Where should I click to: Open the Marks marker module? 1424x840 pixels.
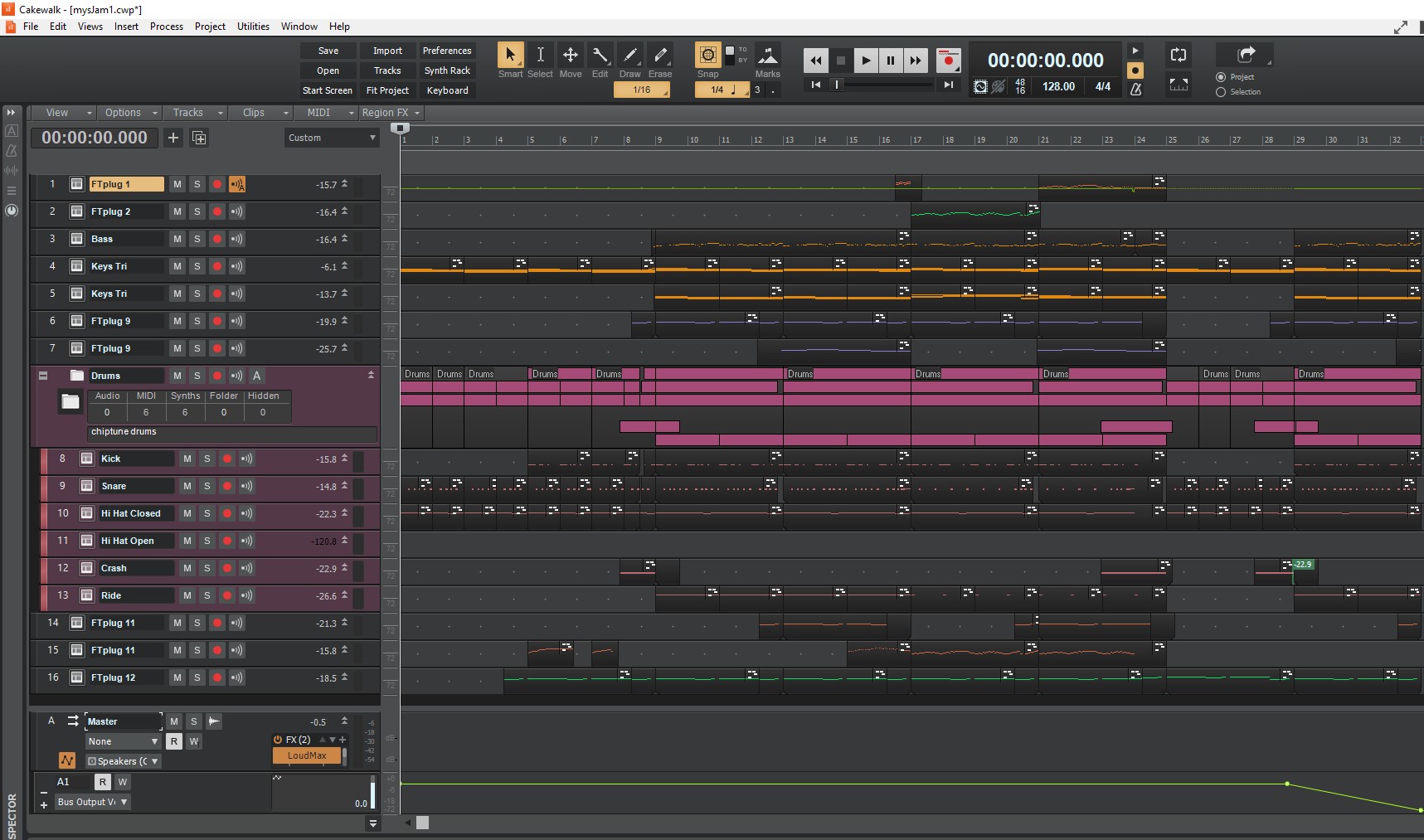[x=768, y=56]
